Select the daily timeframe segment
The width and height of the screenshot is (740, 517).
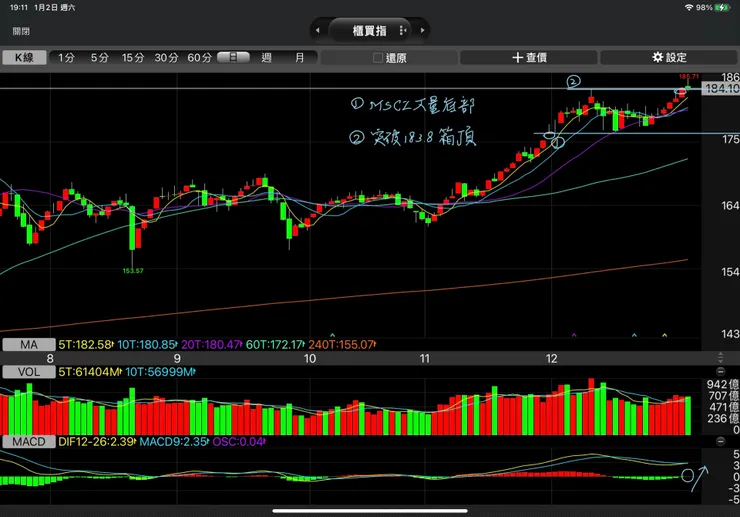(233, 58)
